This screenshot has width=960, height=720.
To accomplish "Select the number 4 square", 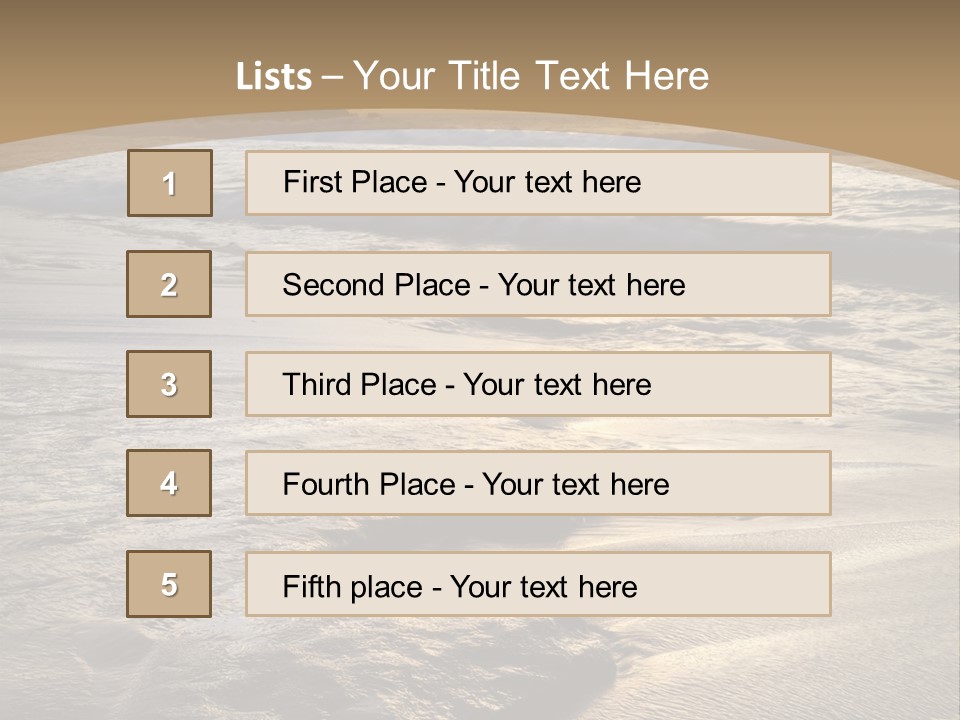I will pos(169,483).
